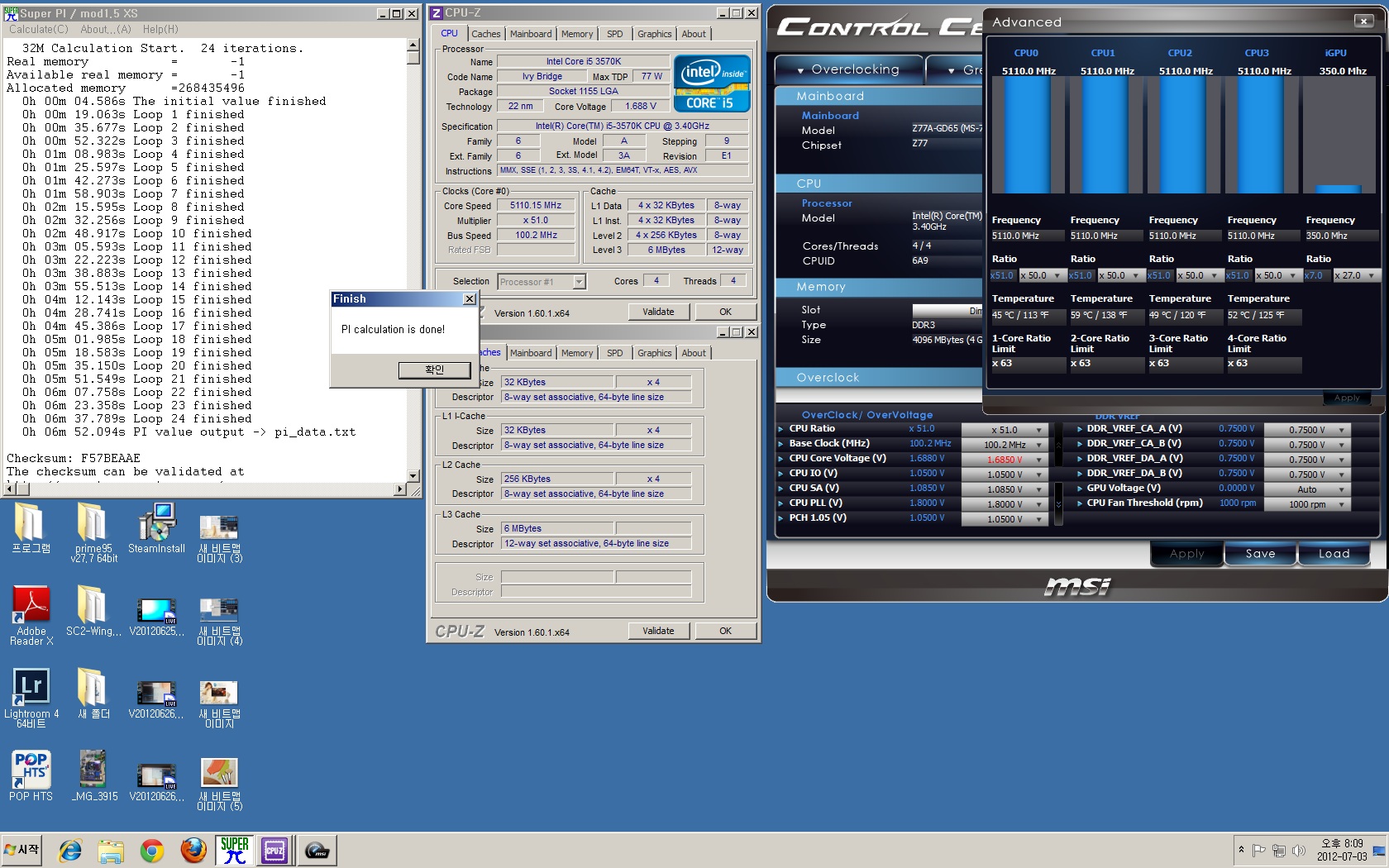The height and width of the screenshot is (868, 1389).
Task: Open 새 비트맵 이미지 (4) file
Action: coord(219,620)
